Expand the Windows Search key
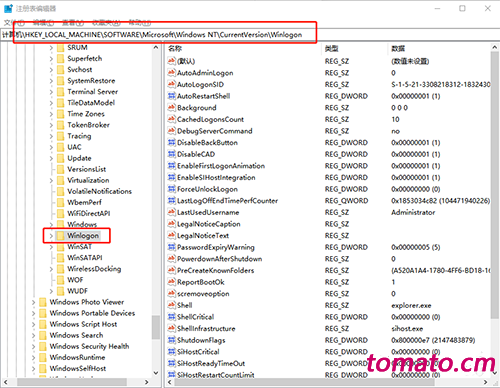 coord(33,335)
